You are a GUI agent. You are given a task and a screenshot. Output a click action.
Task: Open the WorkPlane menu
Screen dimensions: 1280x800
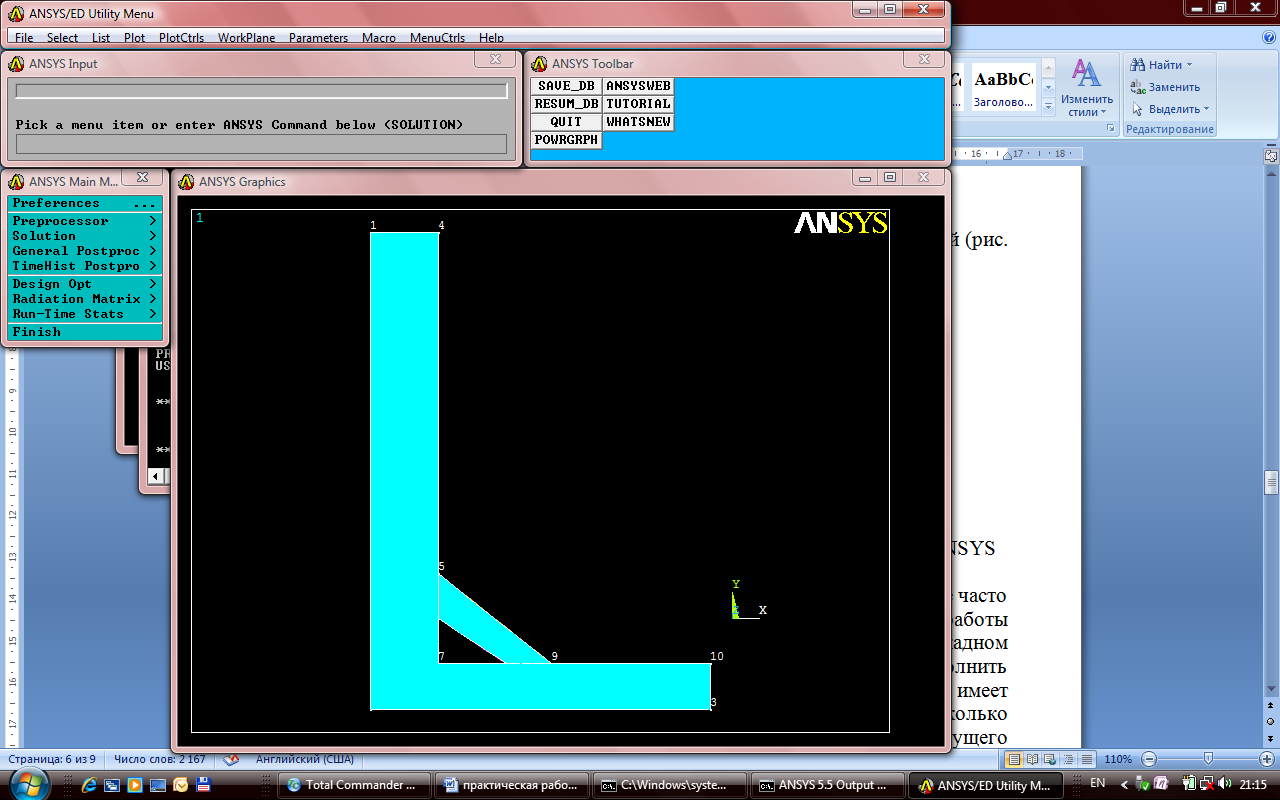(247, 38)
